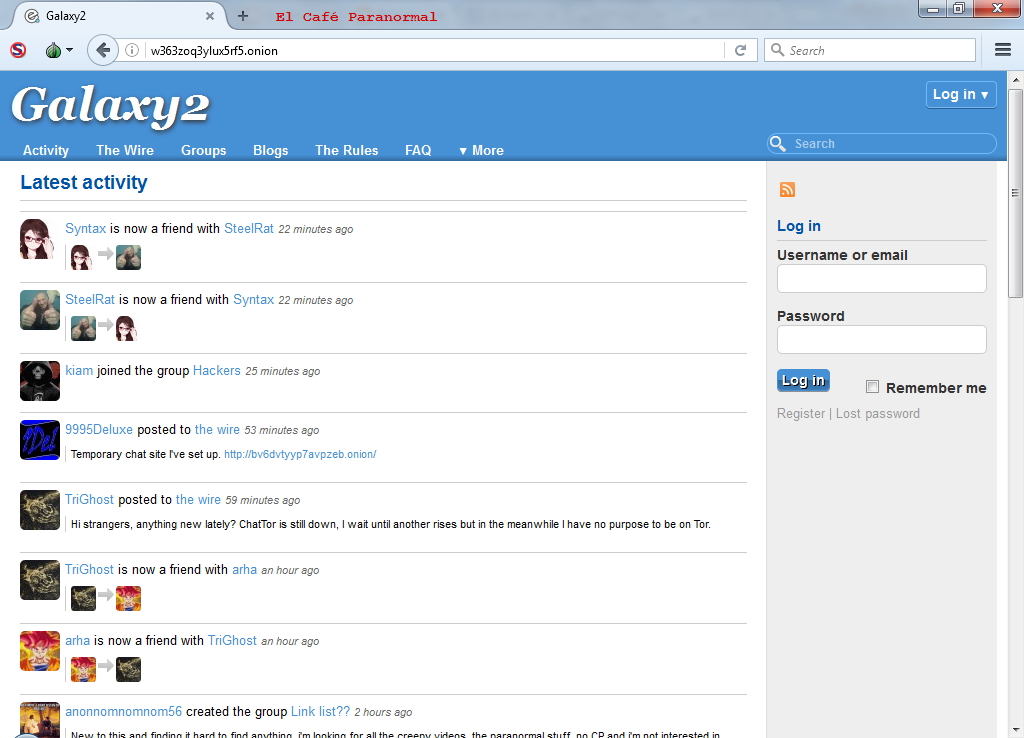Open the Tor onion button menu
Screen dimensions: 1024x738
click(x=58, y=50)
